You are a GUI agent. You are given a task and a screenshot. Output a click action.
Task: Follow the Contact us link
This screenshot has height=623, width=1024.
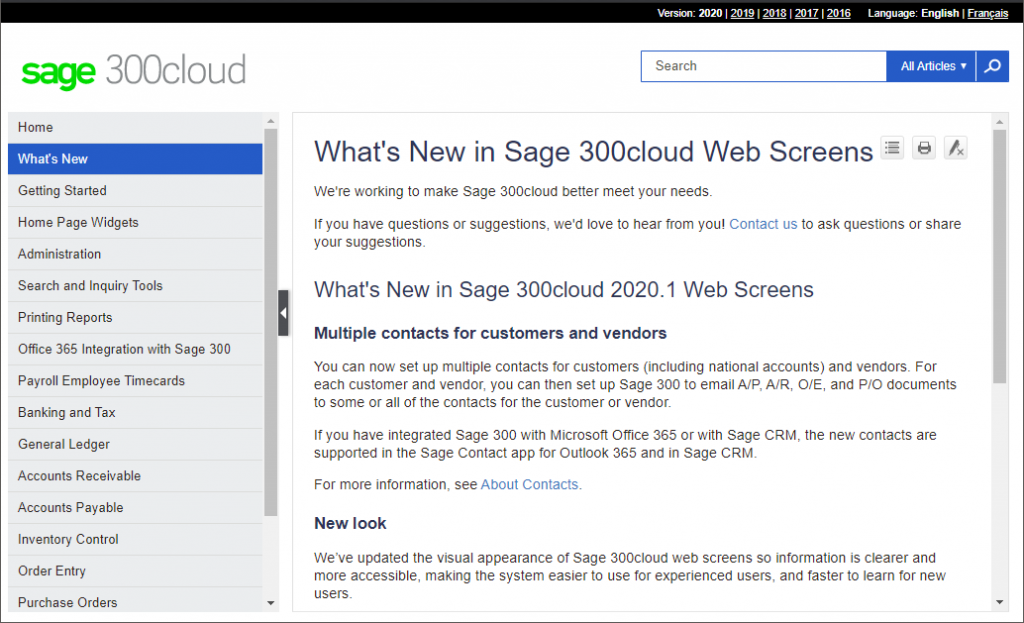763,224
